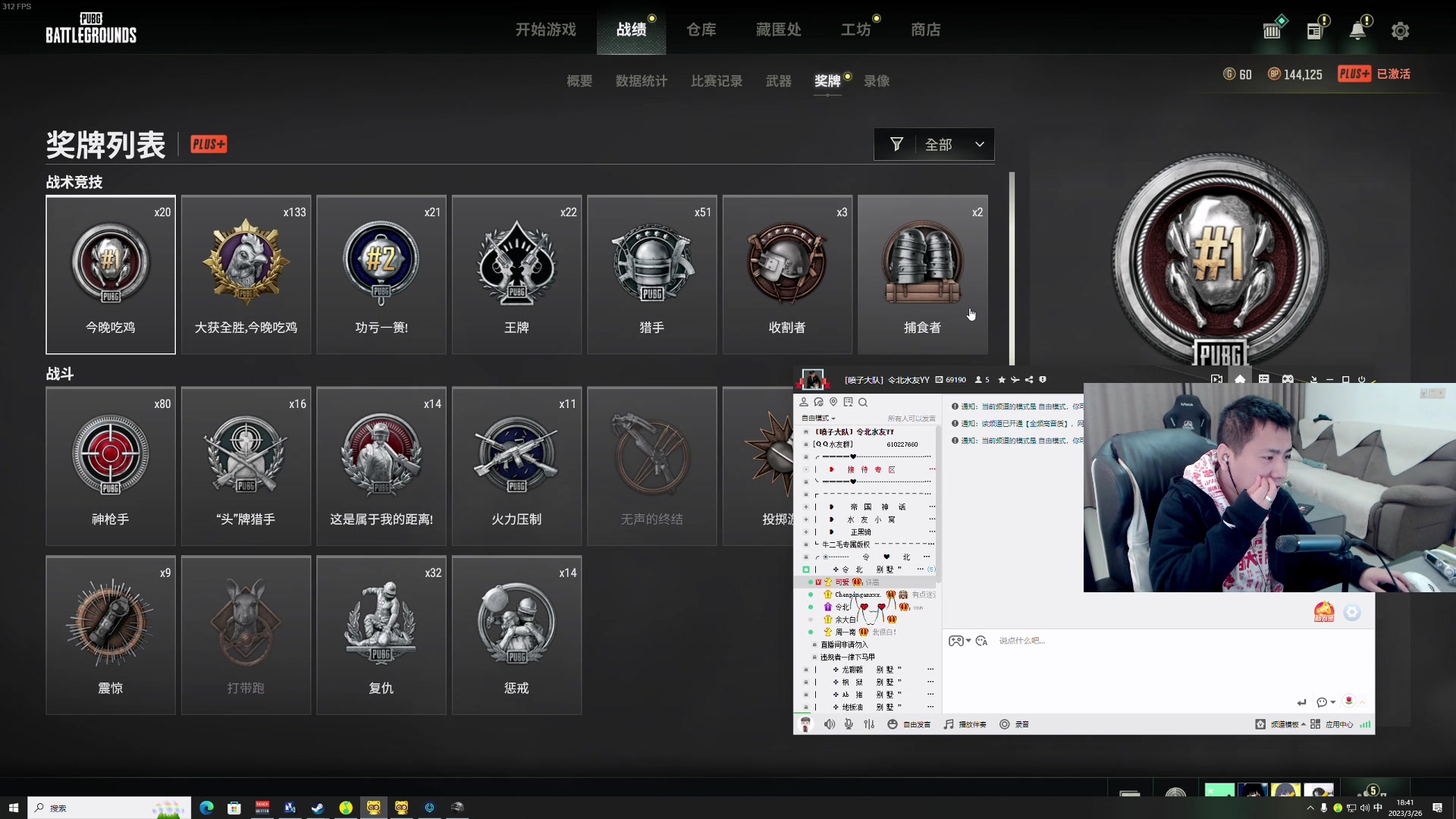Open the 比赛记录 sub-tab

point(717,81)
